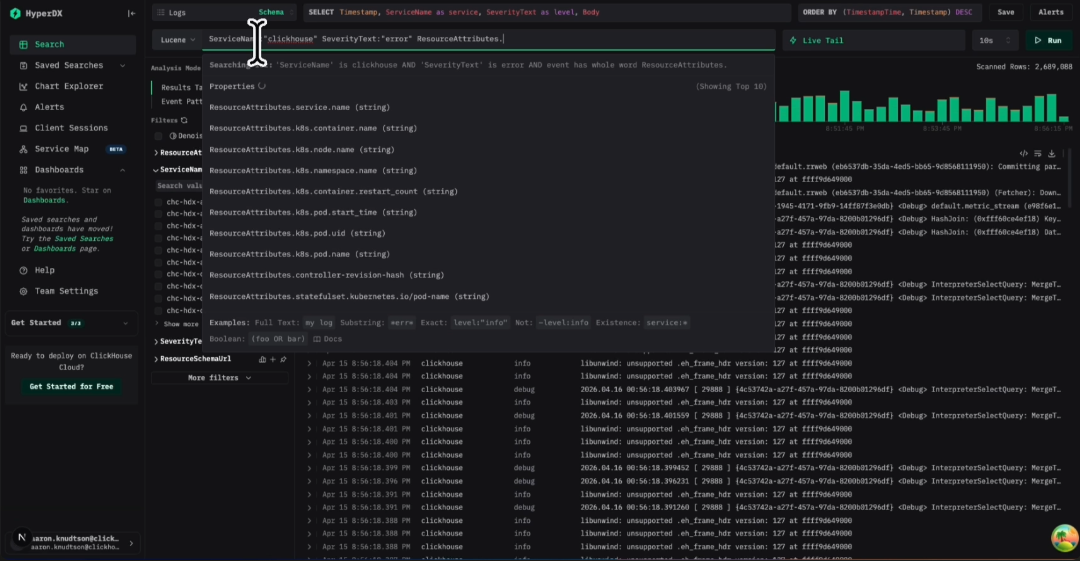Expand log row at 8:56:18.399 PM
The width and height of the screenshot is (1080, 561).
click(x=309, y=468)
